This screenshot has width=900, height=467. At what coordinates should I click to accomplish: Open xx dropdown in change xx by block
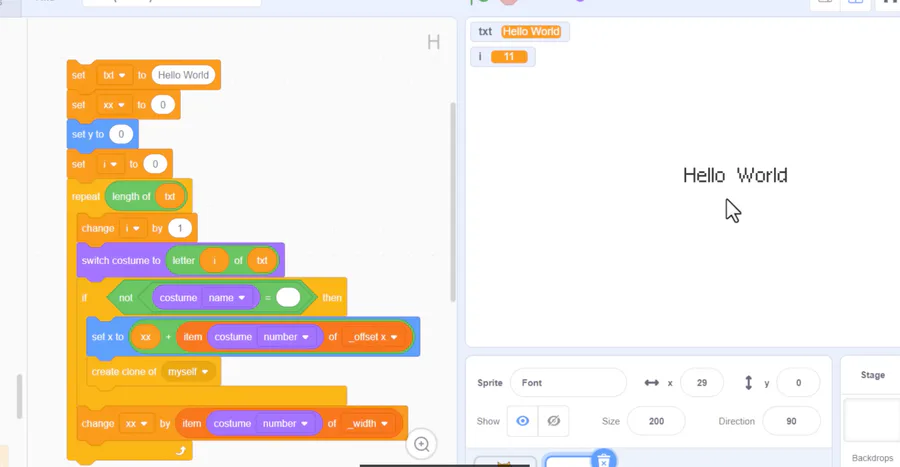137,423
